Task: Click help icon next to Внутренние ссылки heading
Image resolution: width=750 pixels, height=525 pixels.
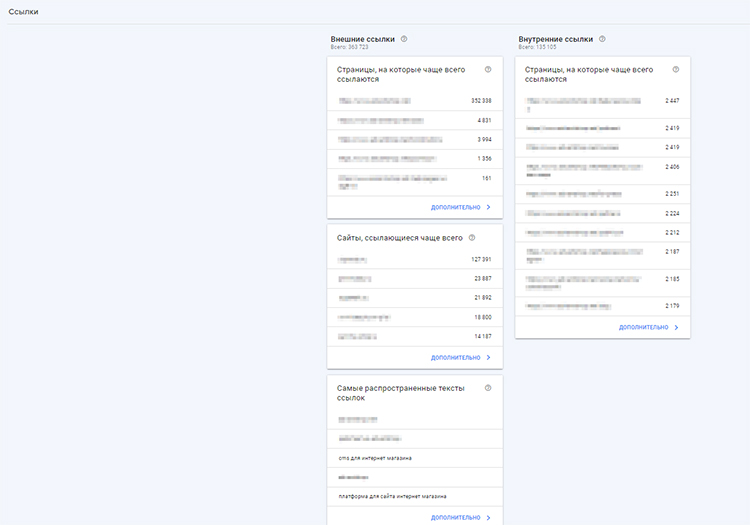Action: pyautogui.click(x=602, y=39)
